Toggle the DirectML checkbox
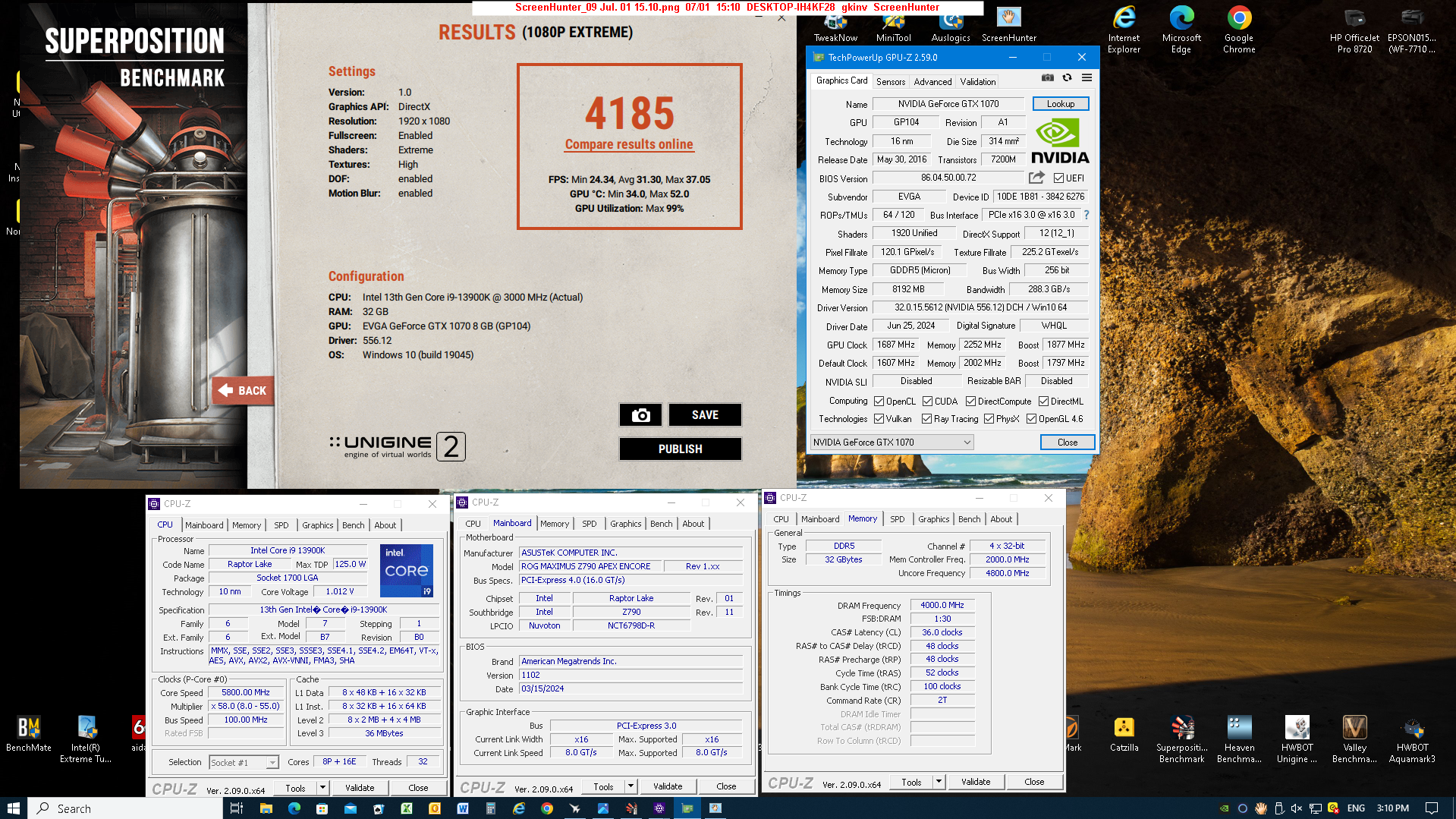The width and height of the screenshot is (1456, 819). click(x=1043, y=402)
